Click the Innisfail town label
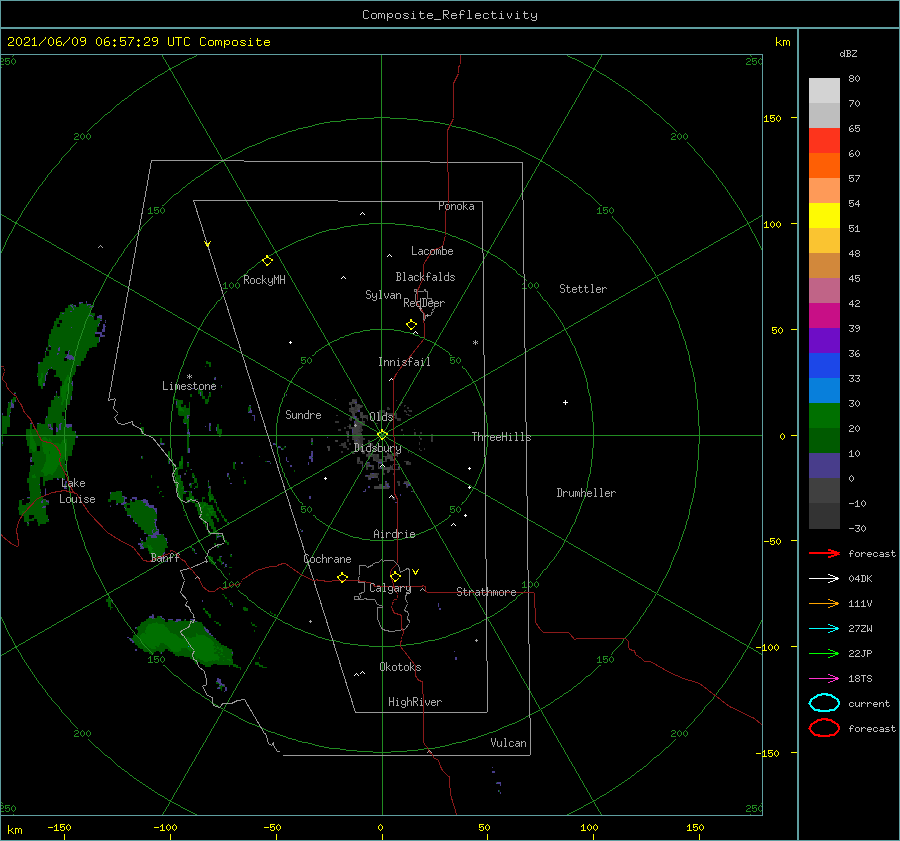This screenshot has height=841, width=900. (404, 362)
